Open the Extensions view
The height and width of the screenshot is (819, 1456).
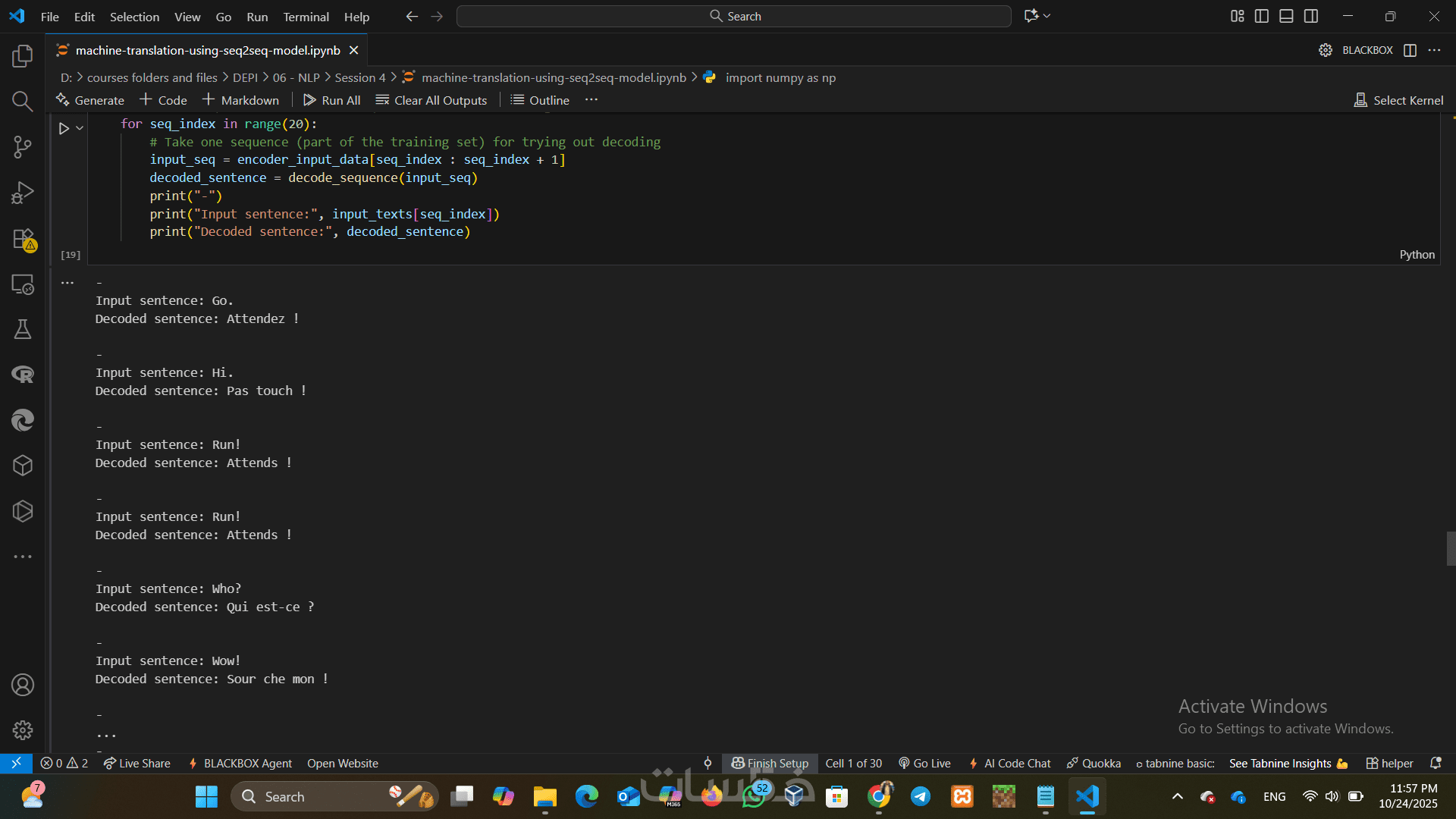tap(23, 239)
